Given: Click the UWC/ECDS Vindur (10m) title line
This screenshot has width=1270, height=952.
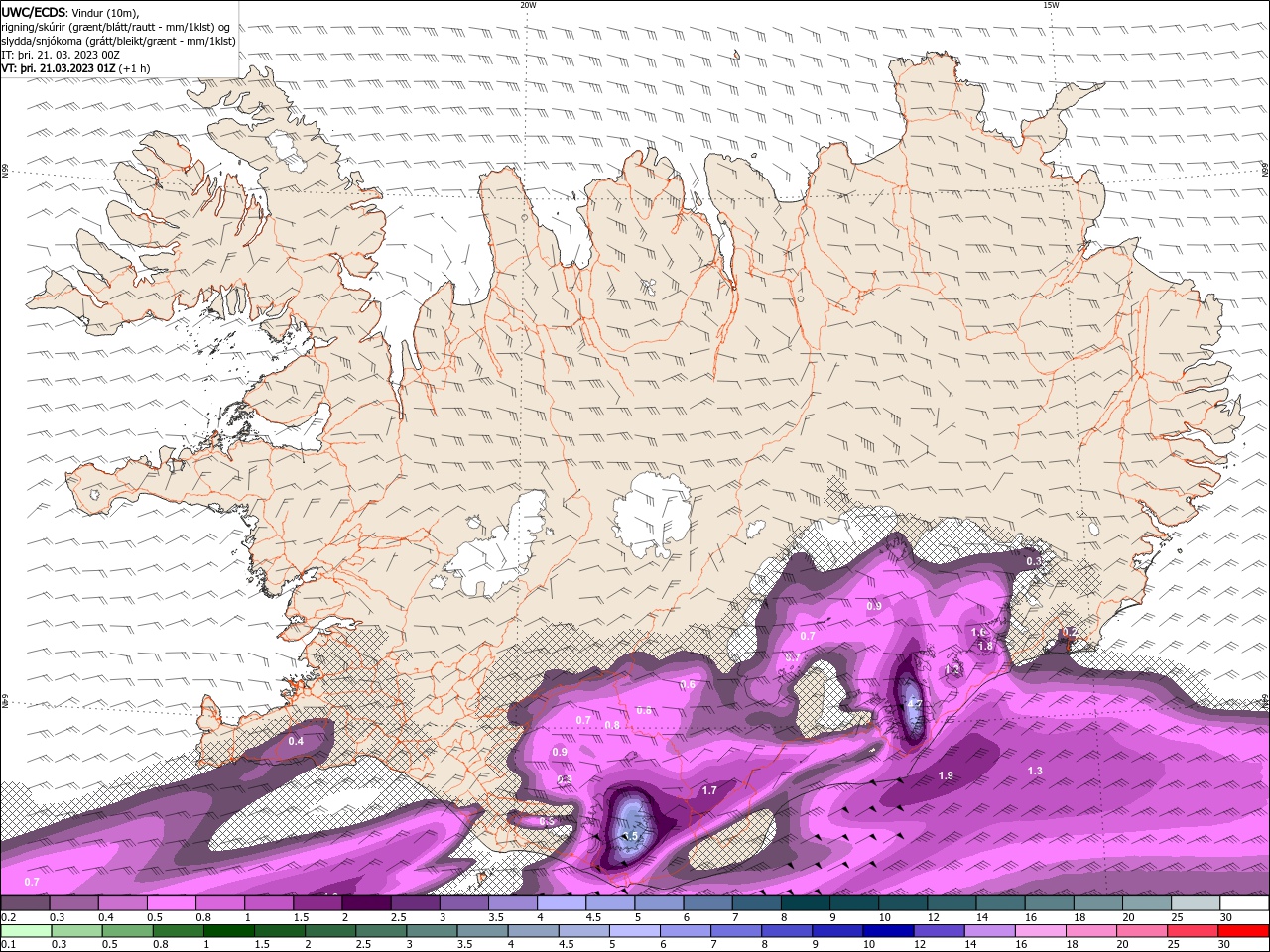Looking at the screenshot, I should click(x=70, y=12).
